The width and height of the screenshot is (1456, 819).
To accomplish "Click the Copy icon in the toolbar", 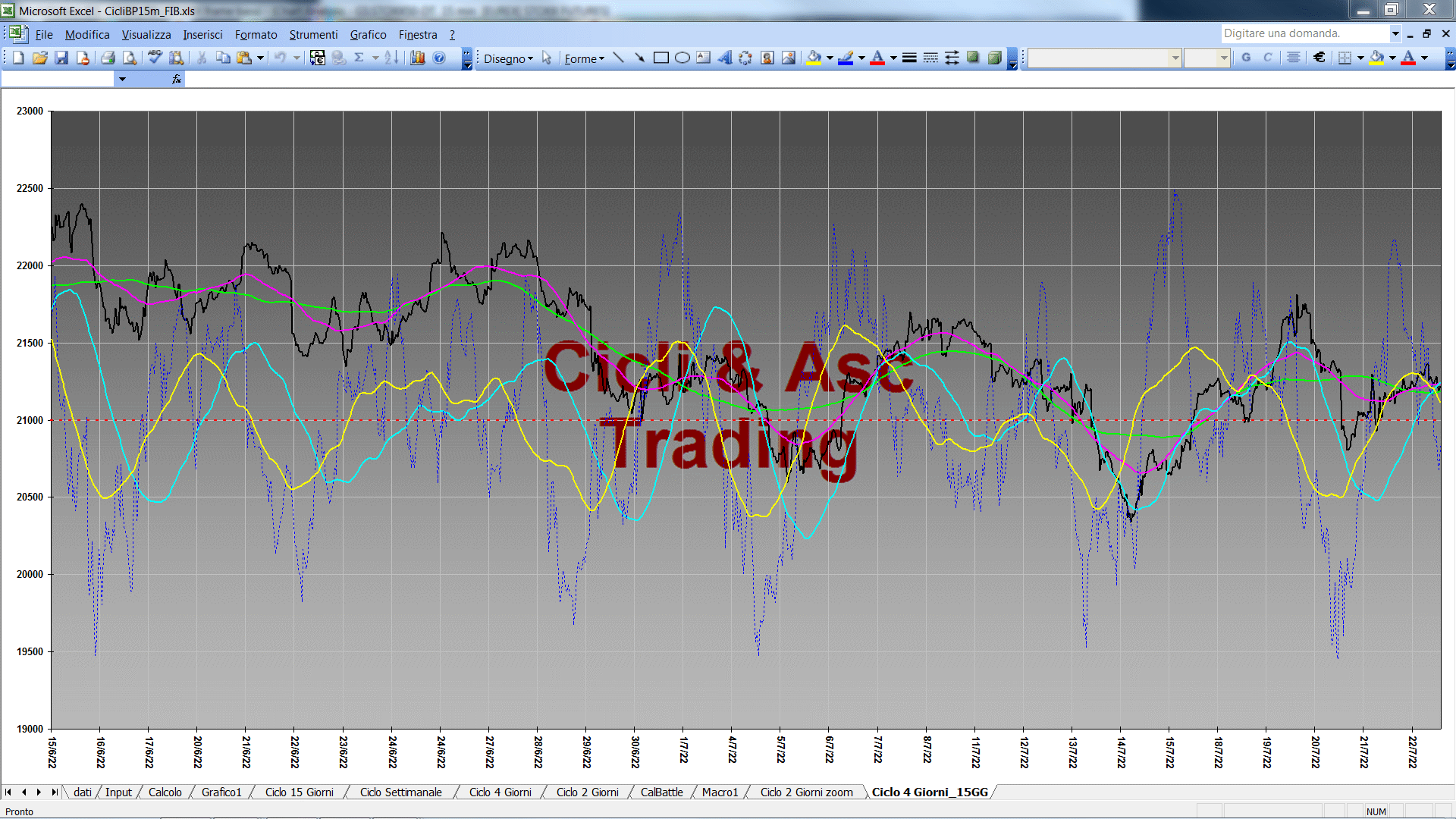I will click(223, 58).
